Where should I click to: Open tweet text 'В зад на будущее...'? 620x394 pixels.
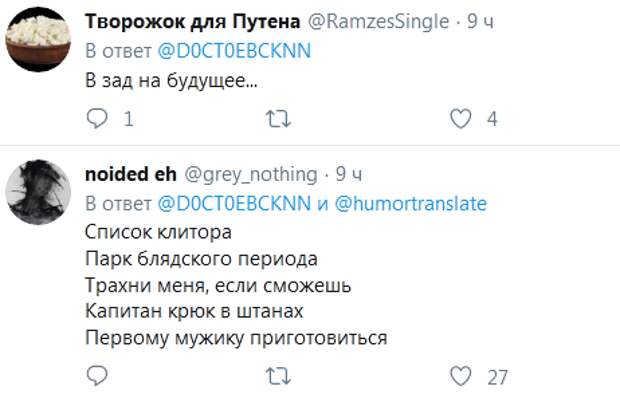tap(171, 81)
